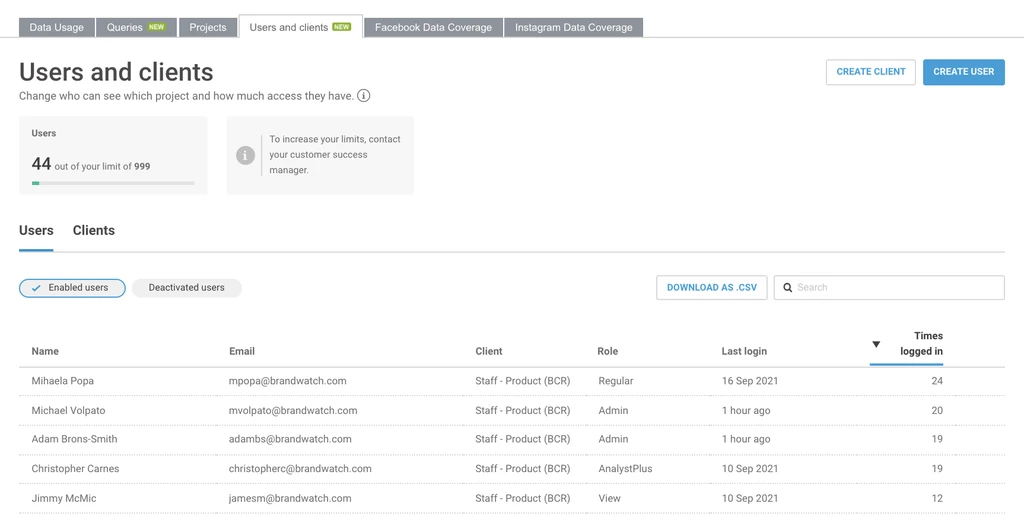Click the sort arrow by Times logged in

pos(876,344)
